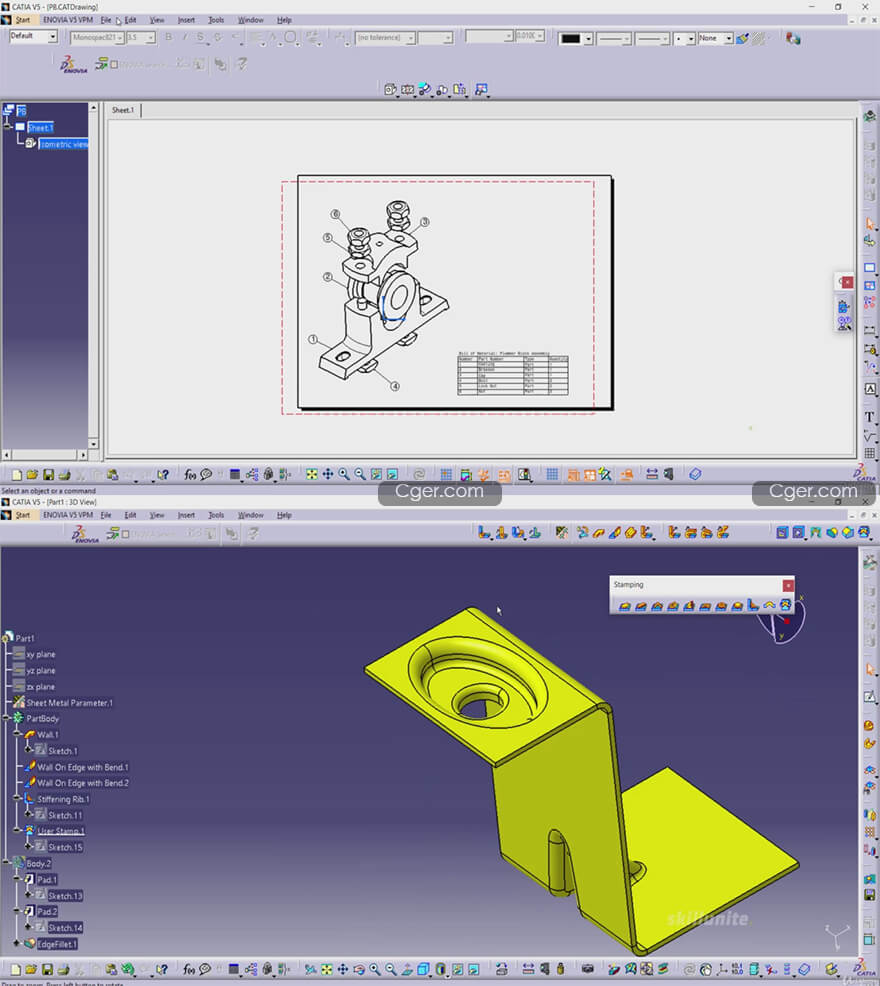Click ENOVIA logo icon in drawing toolbar
880x986 pixels.
click(x=74, y=64)
